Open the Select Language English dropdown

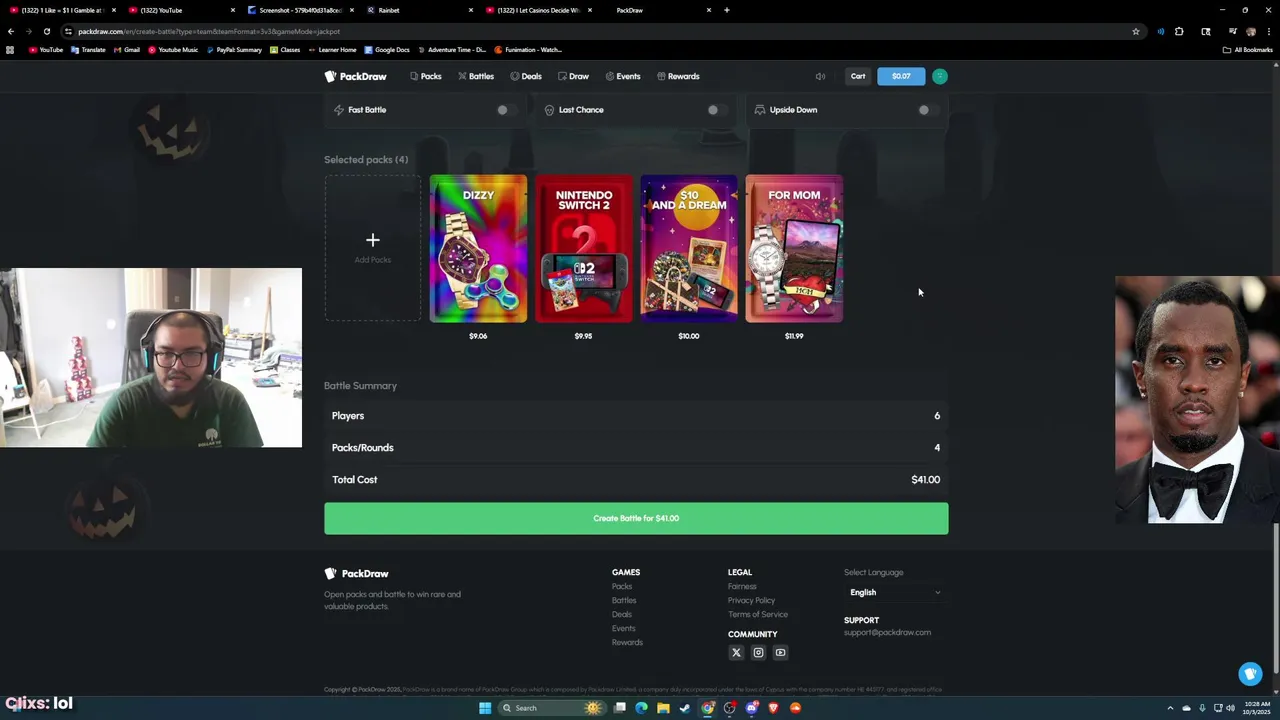pyautogui.click(x=894, y=592)
